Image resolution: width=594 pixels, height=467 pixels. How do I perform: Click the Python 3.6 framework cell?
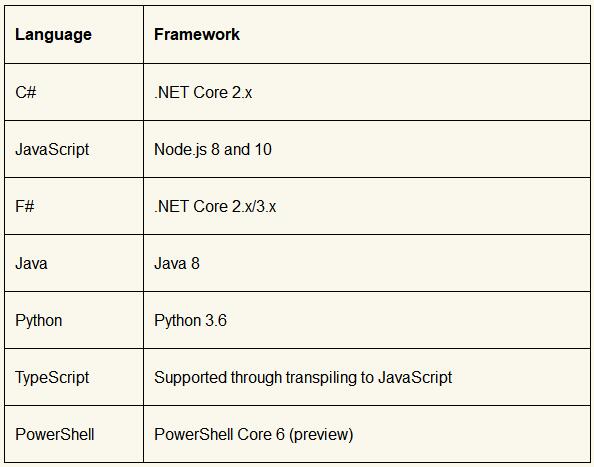click(367, 320)
